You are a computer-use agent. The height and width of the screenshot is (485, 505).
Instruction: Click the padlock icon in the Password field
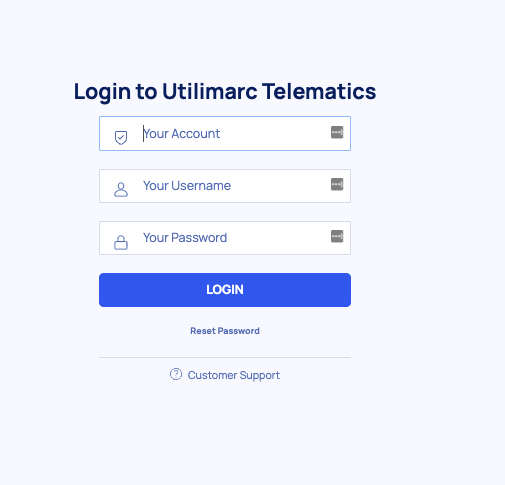pos(121,242)
